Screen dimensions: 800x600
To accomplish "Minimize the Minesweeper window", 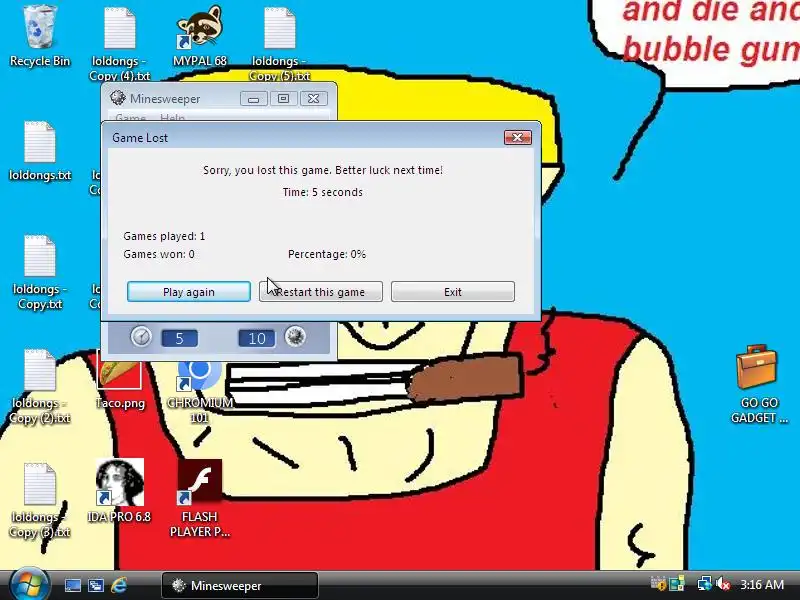I will coord(254,98).
